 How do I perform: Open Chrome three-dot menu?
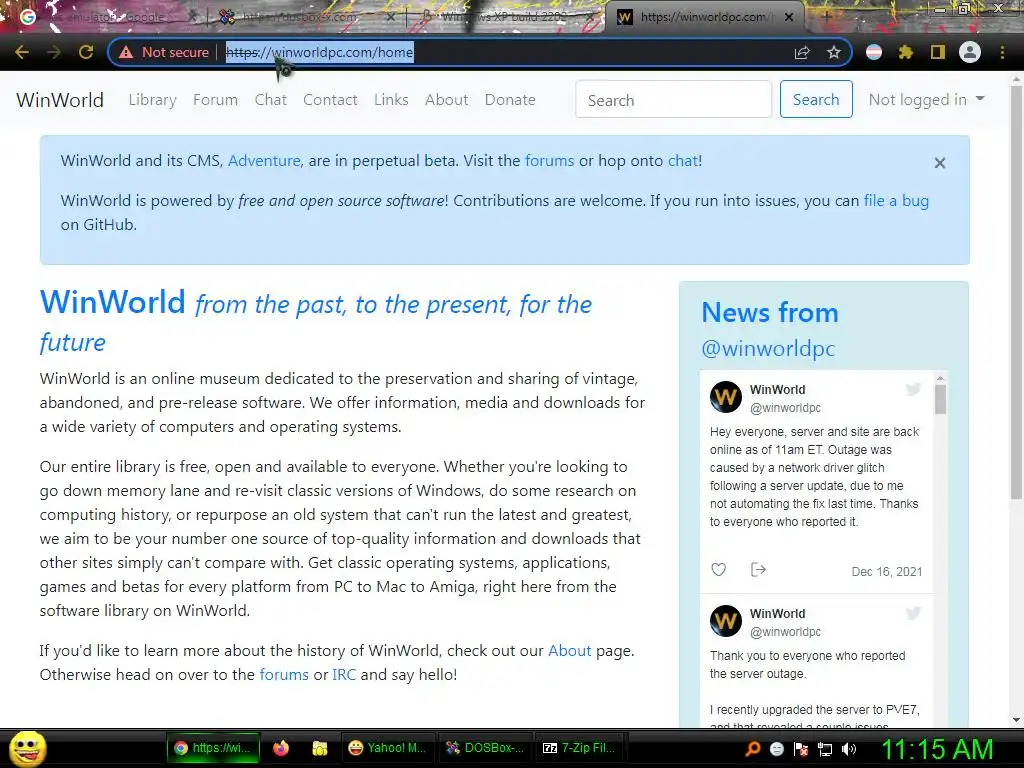(1002, 52)
